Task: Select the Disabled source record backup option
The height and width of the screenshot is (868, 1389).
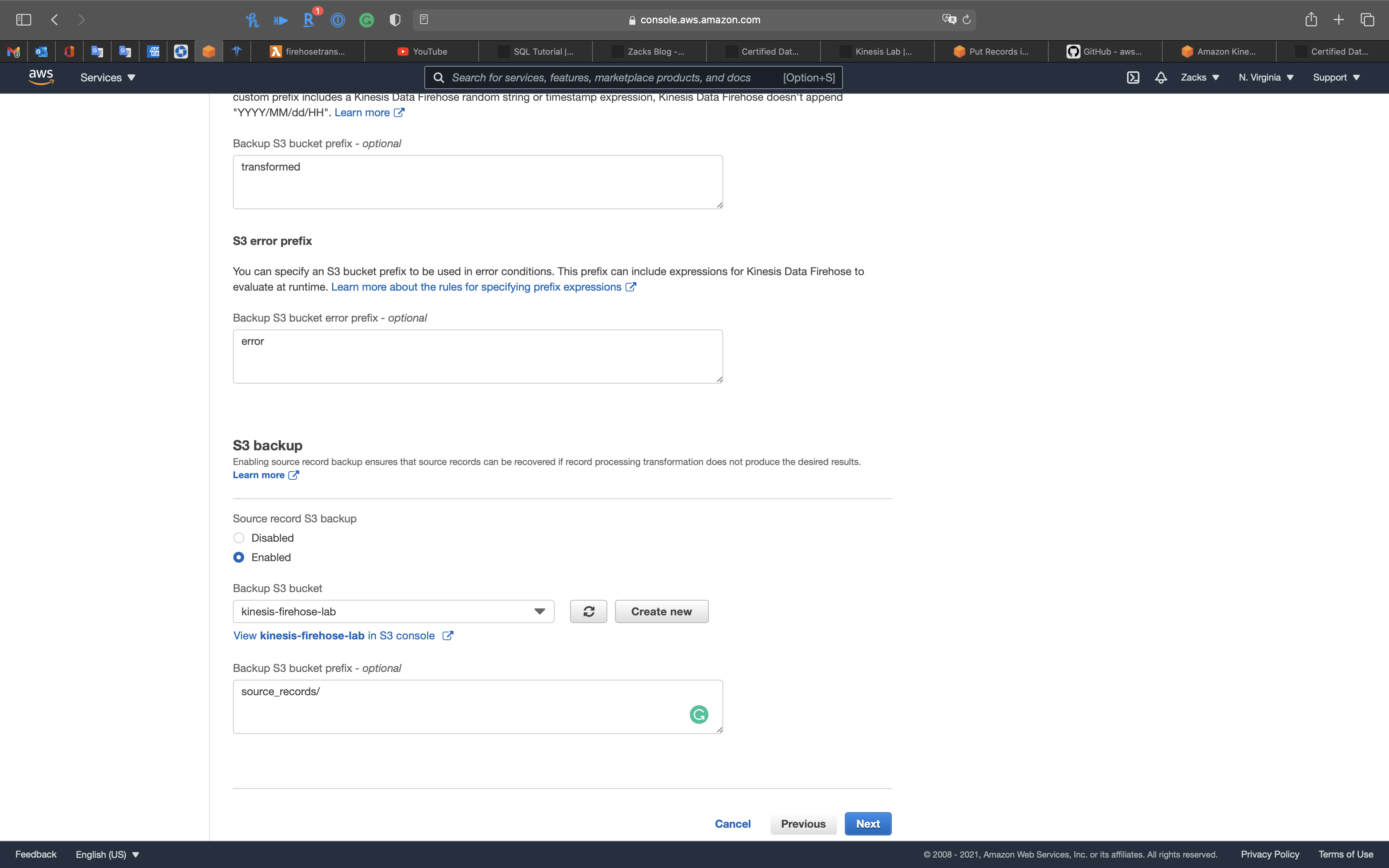Action: tap(239, 538)
